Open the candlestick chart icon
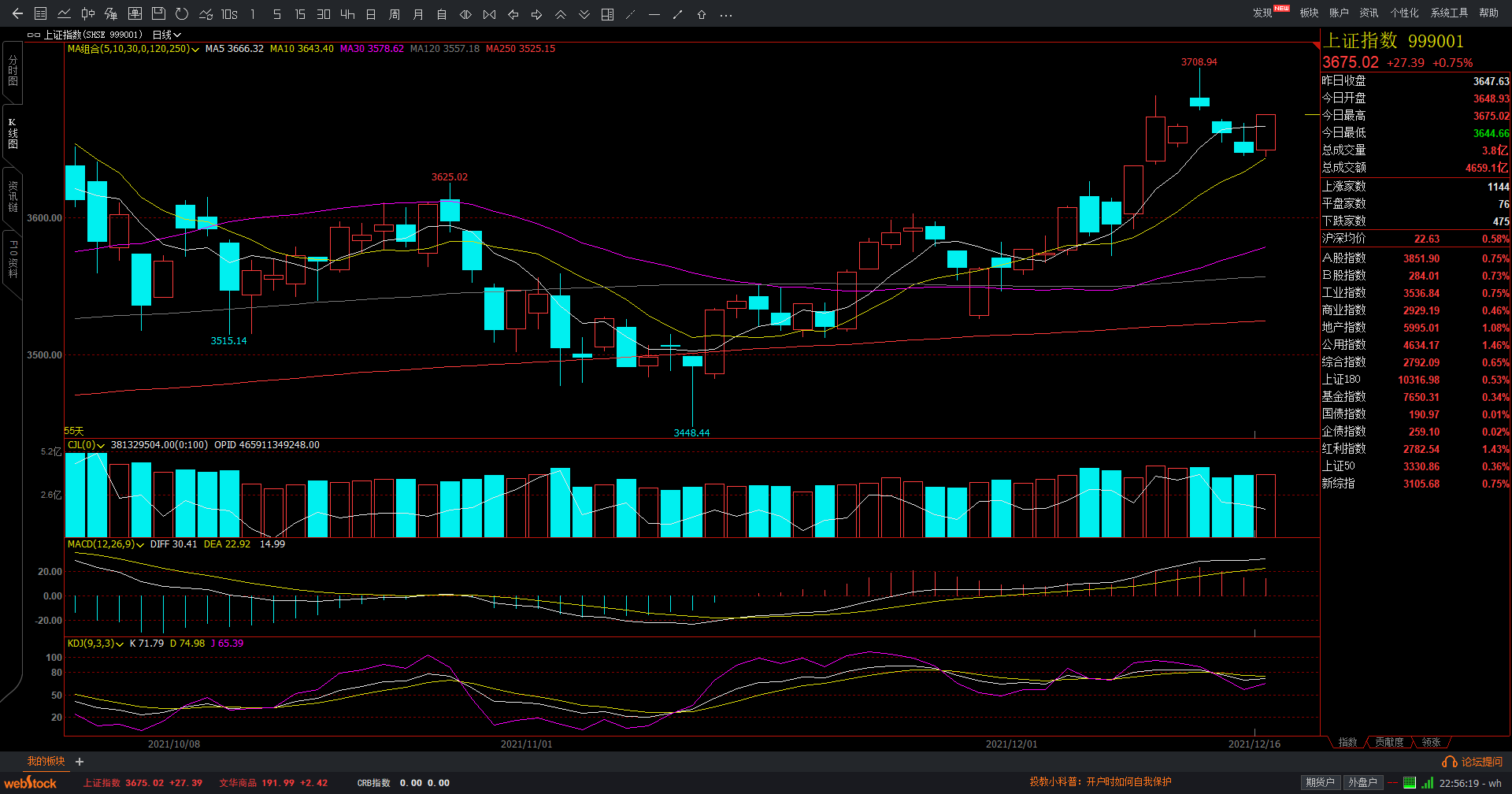Viewport: 1512px width, 794px height. pyautogui.click(x=88, y=14)
